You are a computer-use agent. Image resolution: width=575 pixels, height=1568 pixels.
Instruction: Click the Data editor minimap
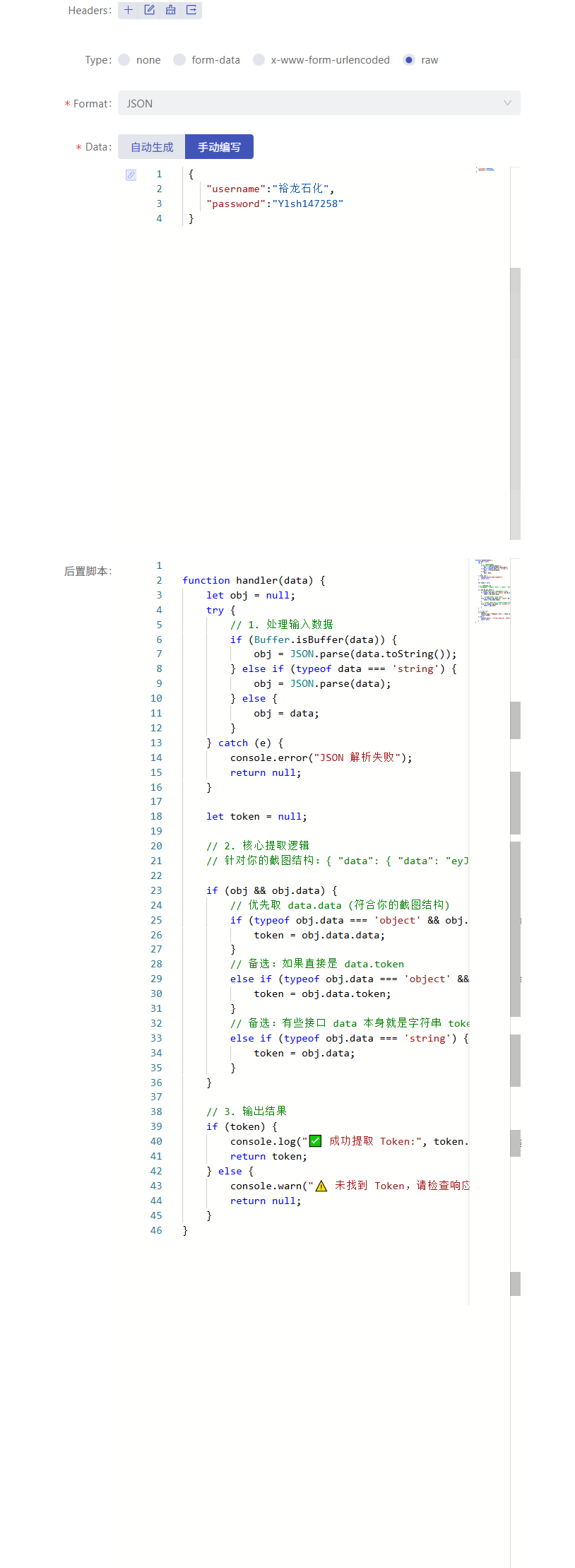tap(485, 170)
